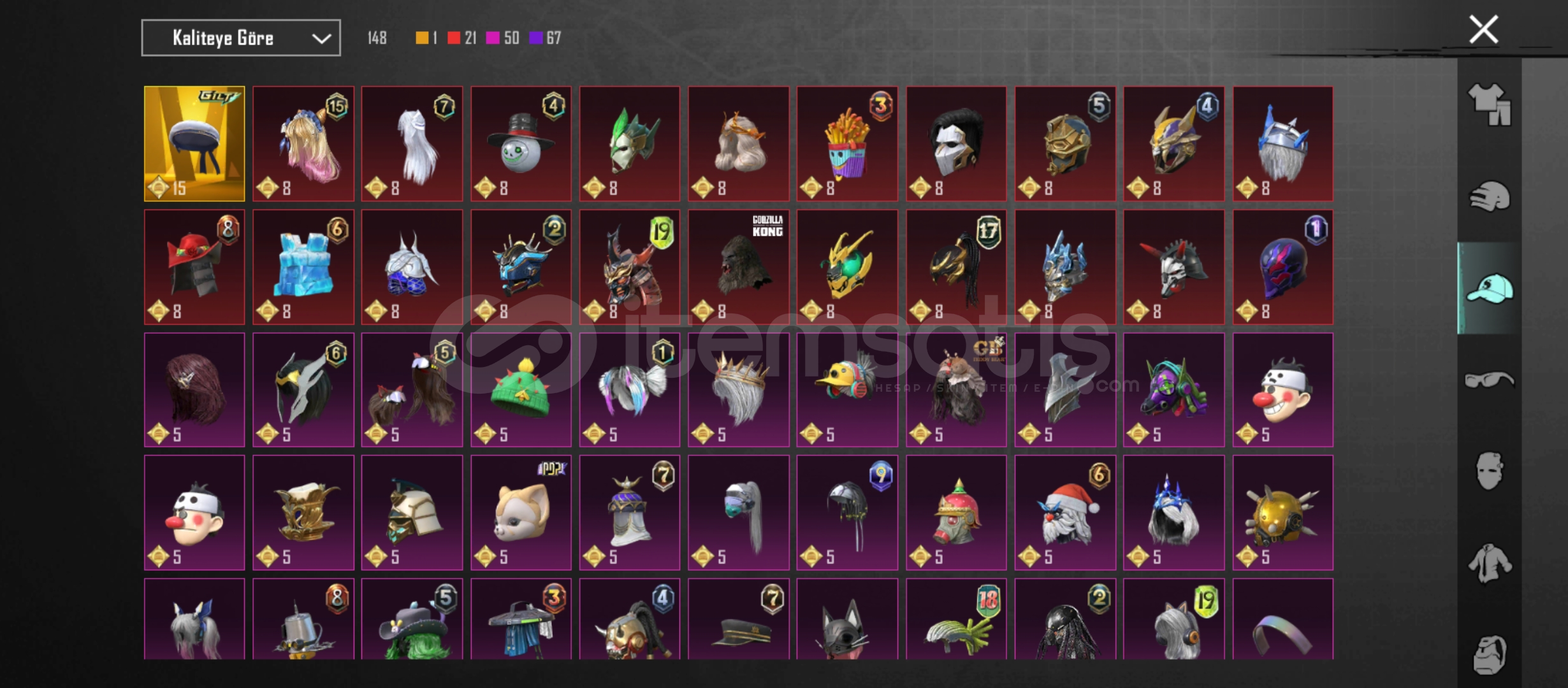
Task: Open the sunglasses category icon
Action: point(1490,380)
